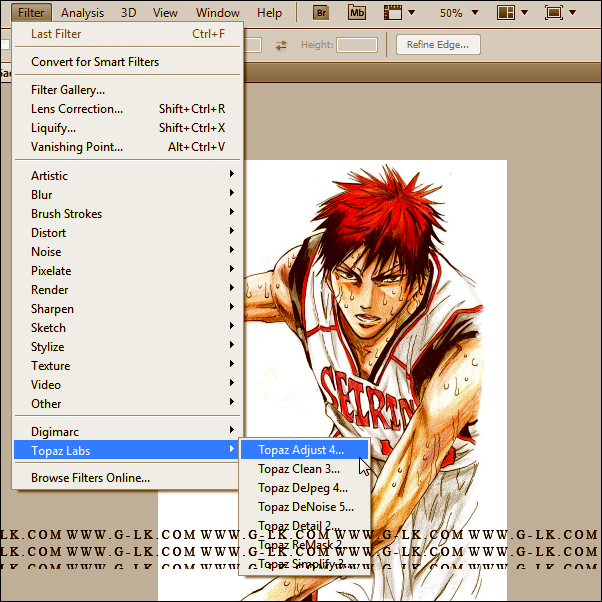Expand the Noise submenu
Image resolution: width=602 pixels, height=602 pixels.
127,252
